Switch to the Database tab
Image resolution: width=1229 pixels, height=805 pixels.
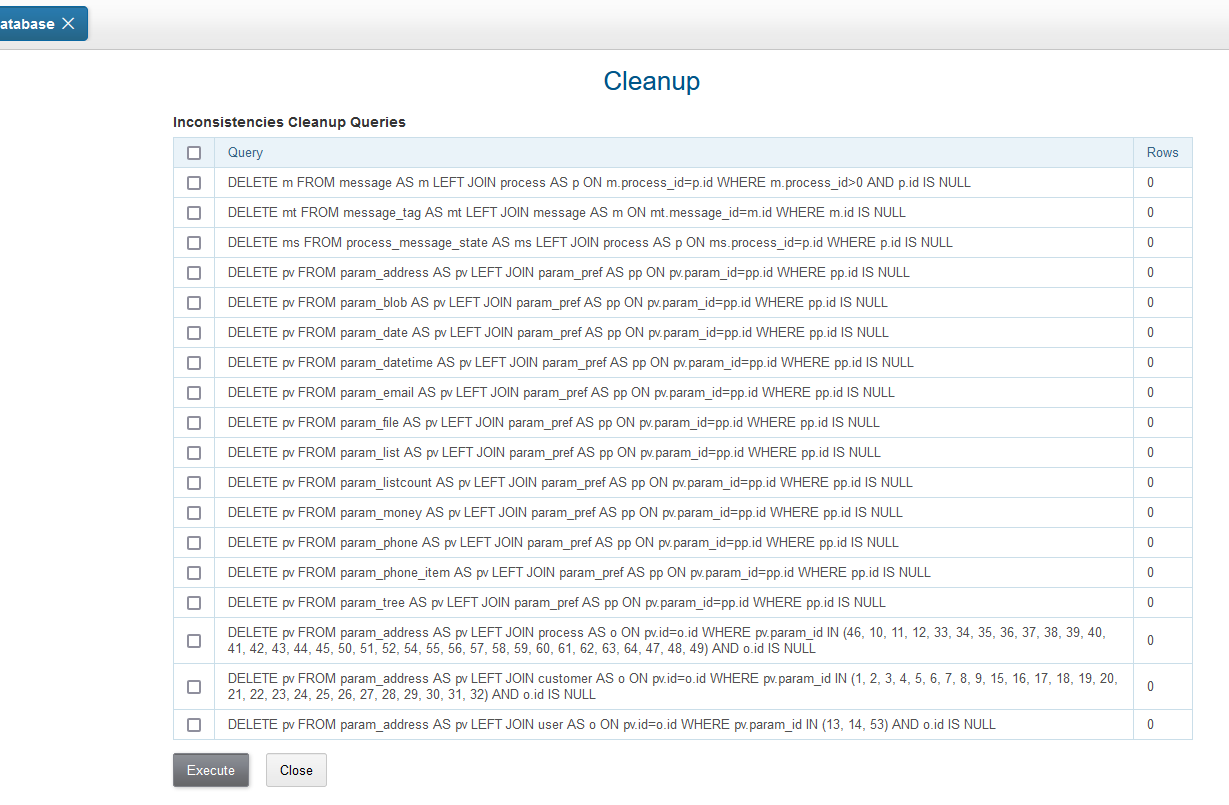coord(28,24)
